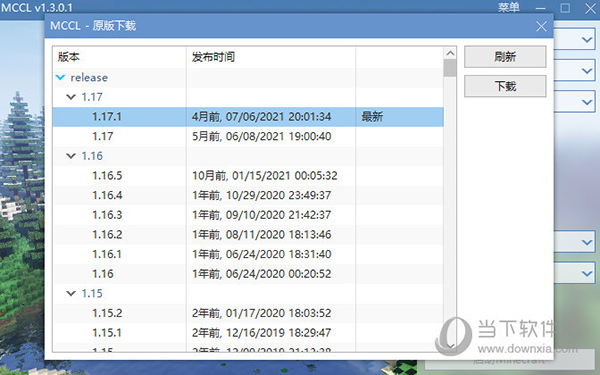This screenshot has width=600, height=375.
Task: Select version 1.16.2 row
Action: click(248, 235)
